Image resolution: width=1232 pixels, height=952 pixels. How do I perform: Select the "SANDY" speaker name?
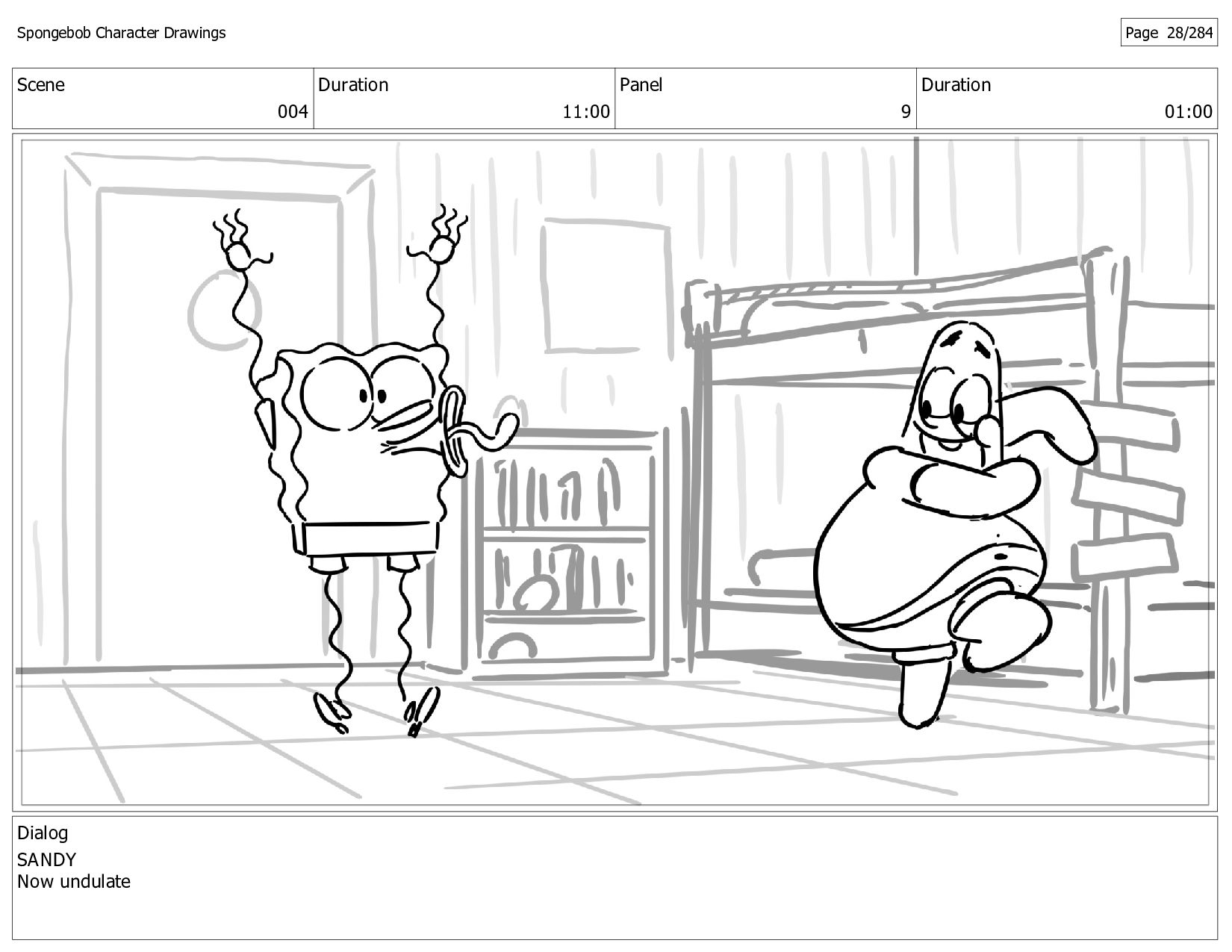pos(46,859)
